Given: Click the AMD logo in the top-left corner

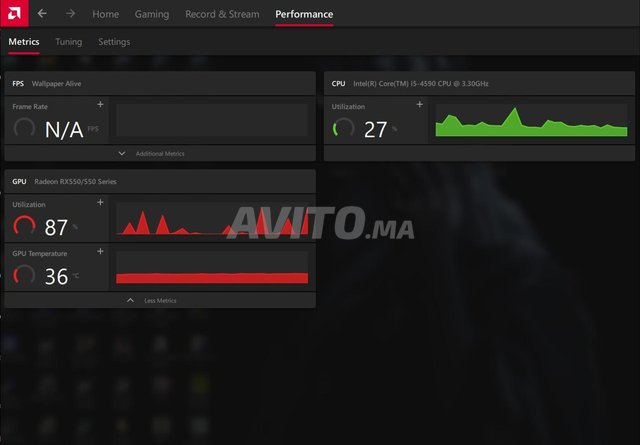Looking at the screenshot, I should click(12, 14).
